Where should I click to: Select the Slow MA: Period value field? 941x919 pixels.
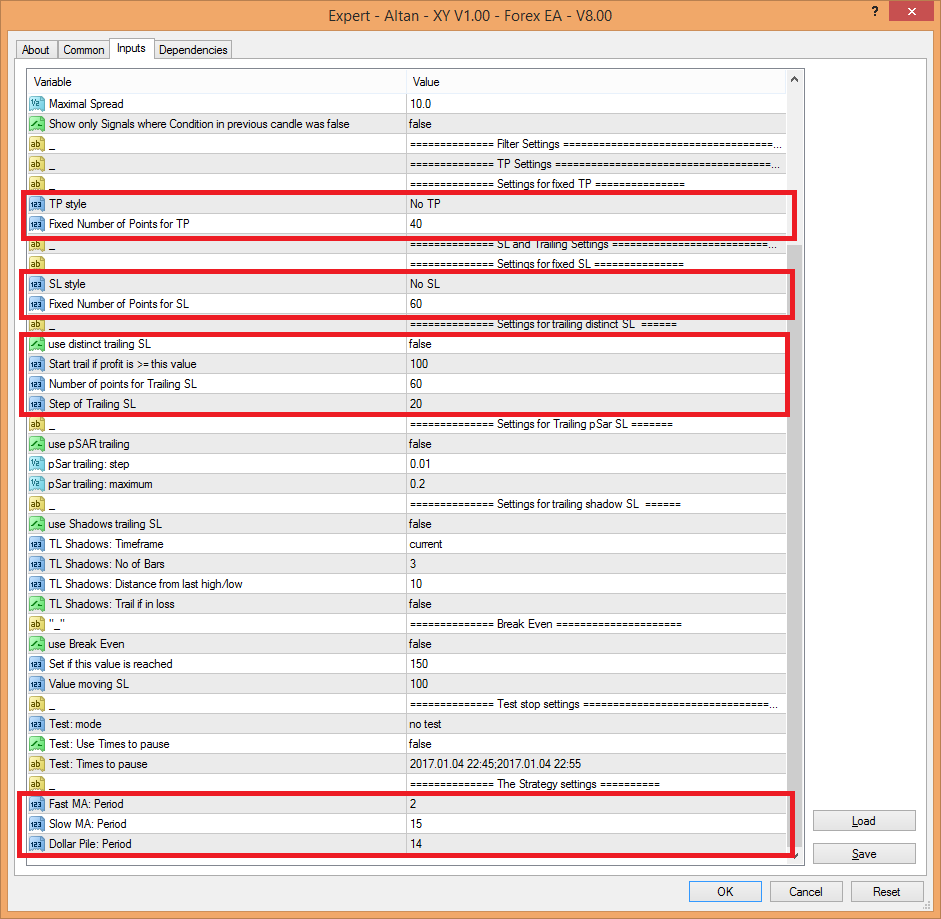[595, 824]
